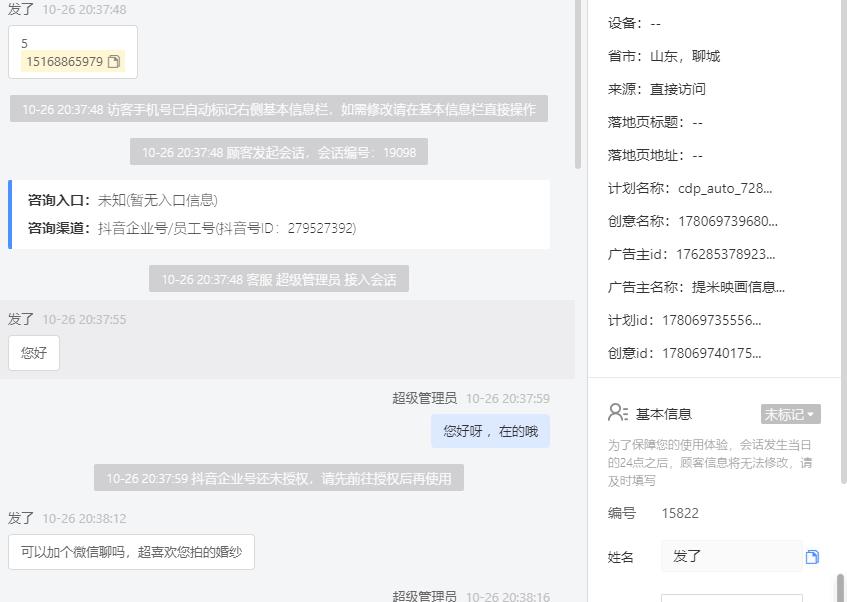Click the 落地页标题 row
847x602 pixels.
tap(655, 122)
